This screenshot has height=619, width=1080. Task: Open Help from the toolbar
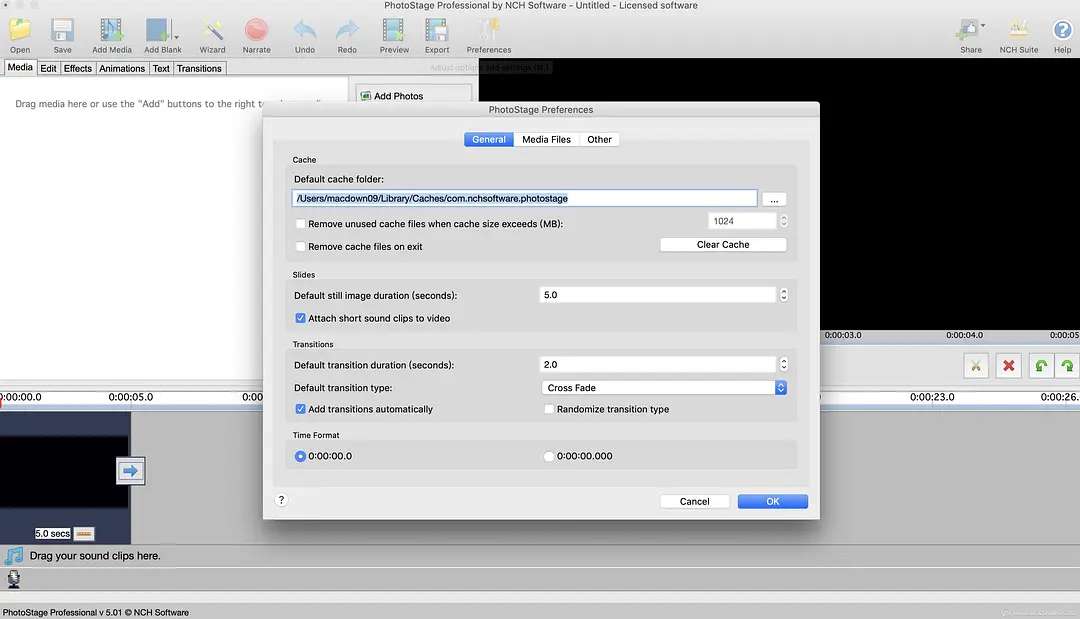pyautogui.click(x=1062, y=35)
